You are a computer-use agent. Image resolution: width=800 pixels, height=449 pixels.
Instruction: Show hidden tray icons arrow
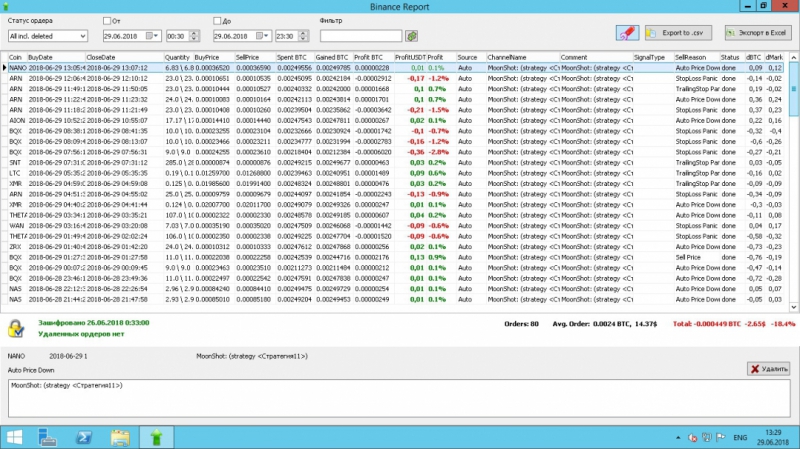678,437
